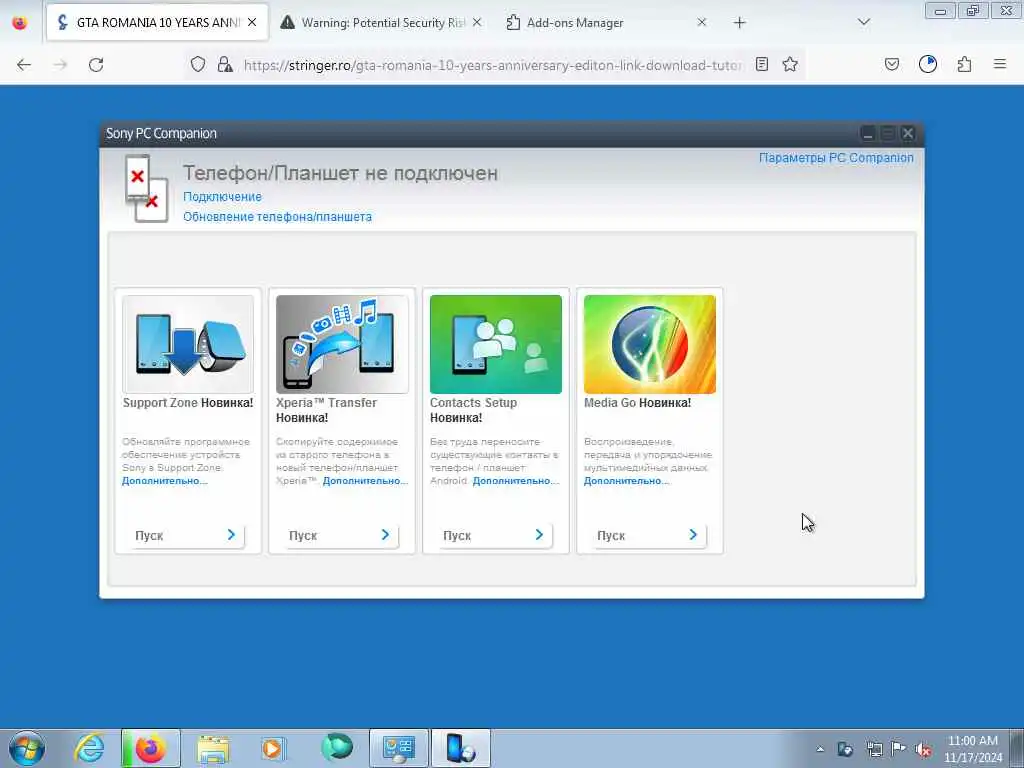Click the disconnected phone/tablet status icon
Screen dimensions: 1024x768
pos(145,188)
